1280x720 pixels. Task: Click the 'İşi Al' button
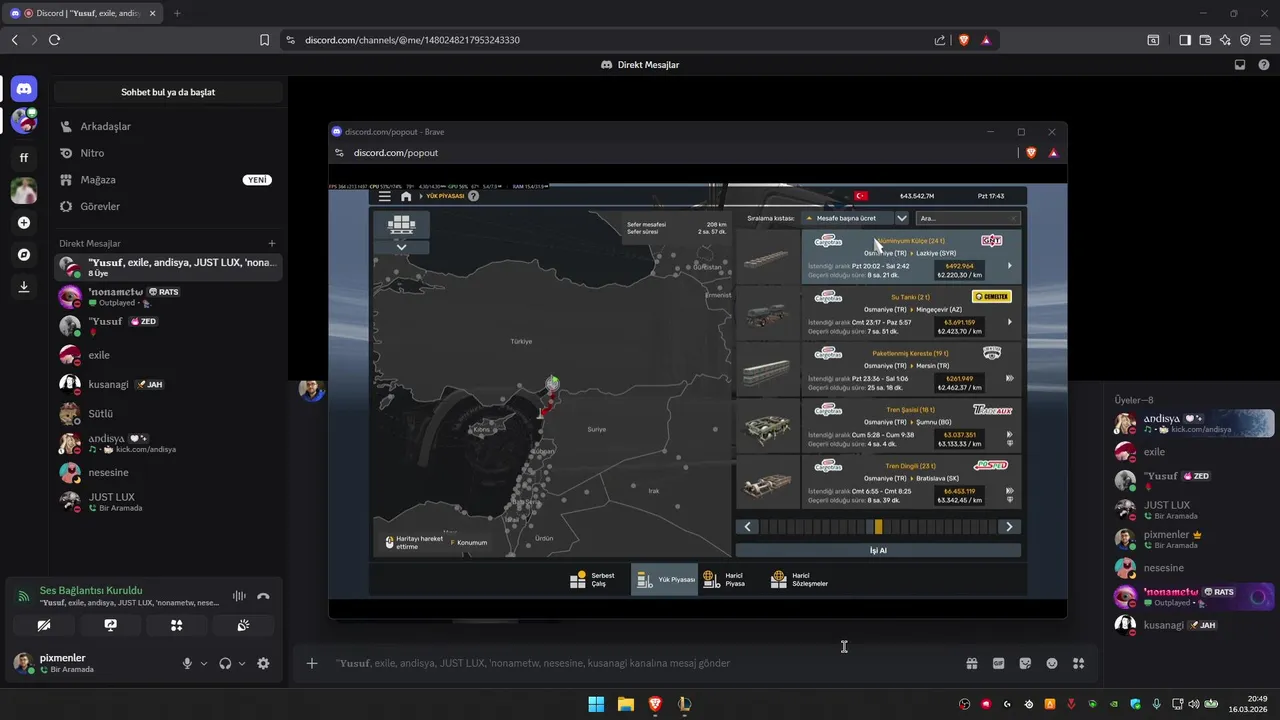pyautogui.click(x=878, y=550)
